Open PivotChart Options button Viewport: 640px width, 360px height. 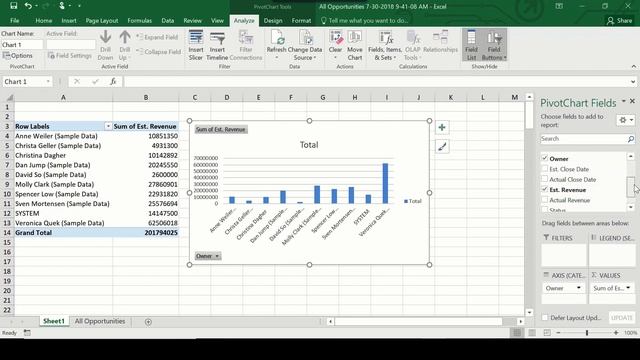click(x=18, y=56)
